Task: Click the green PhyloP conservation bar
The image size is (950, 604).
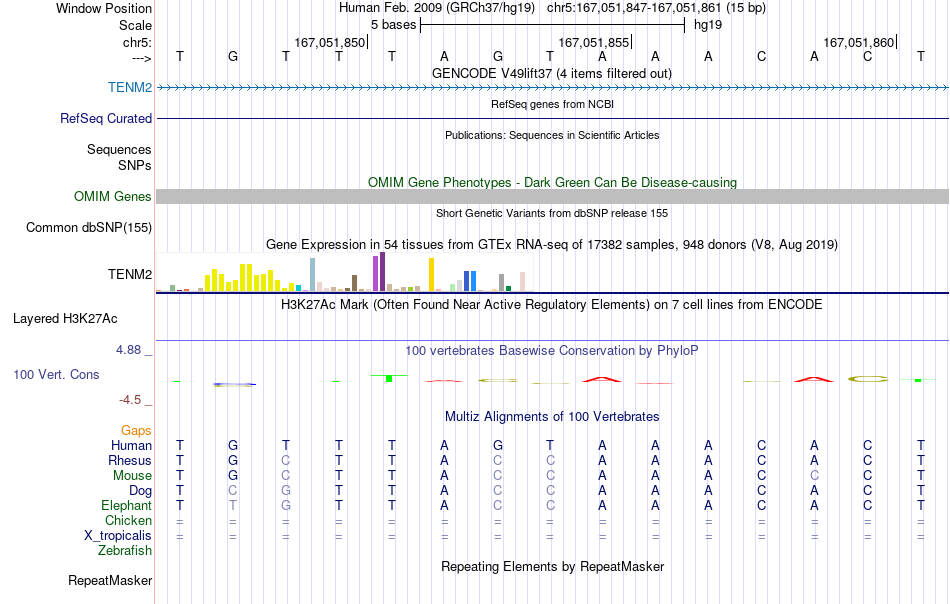Action: click(x=389, y=378)
